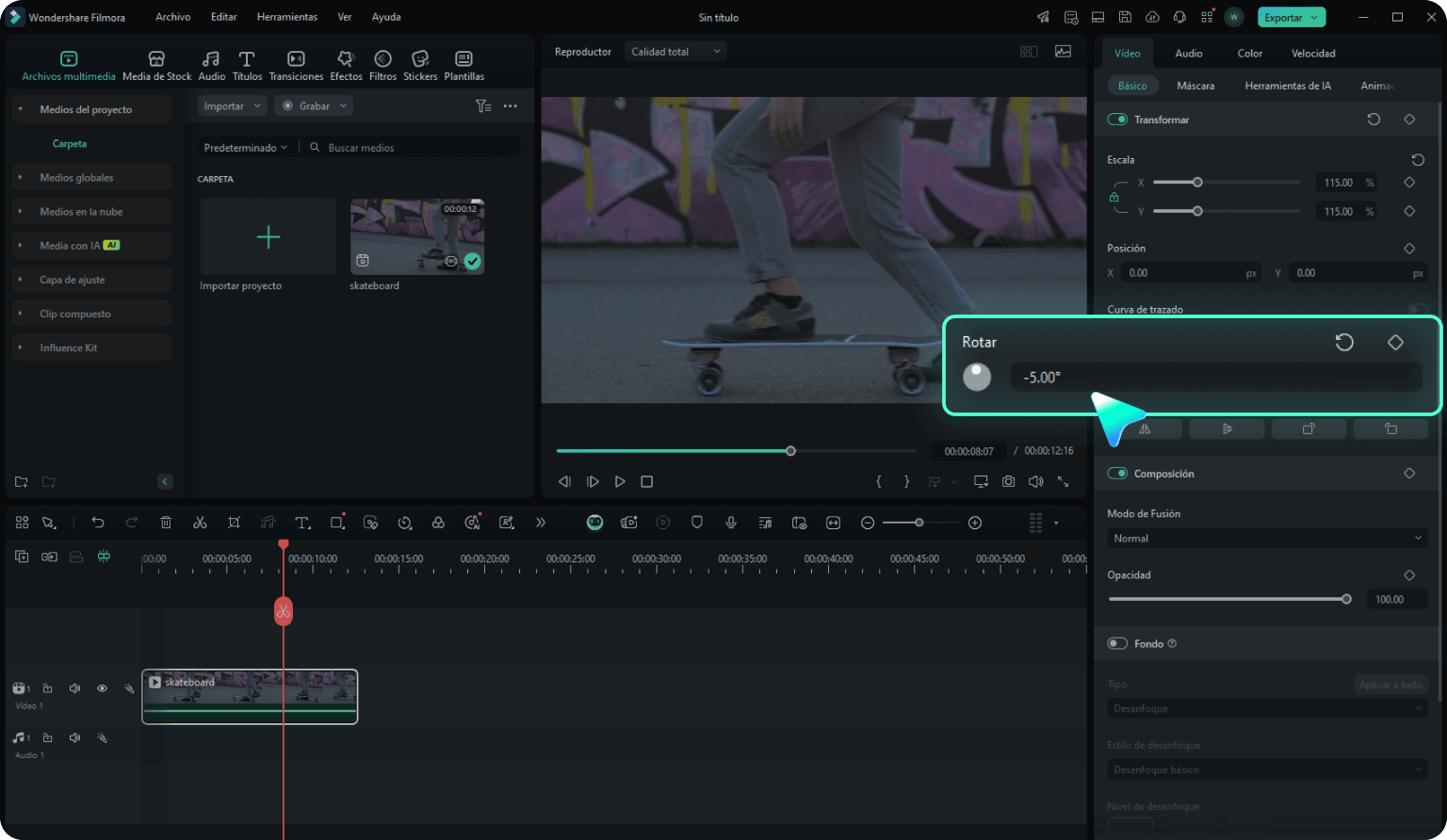The image size is (1447, 840).
Task: Collapse Medios del proyecto section
Action: coord(20,109)
